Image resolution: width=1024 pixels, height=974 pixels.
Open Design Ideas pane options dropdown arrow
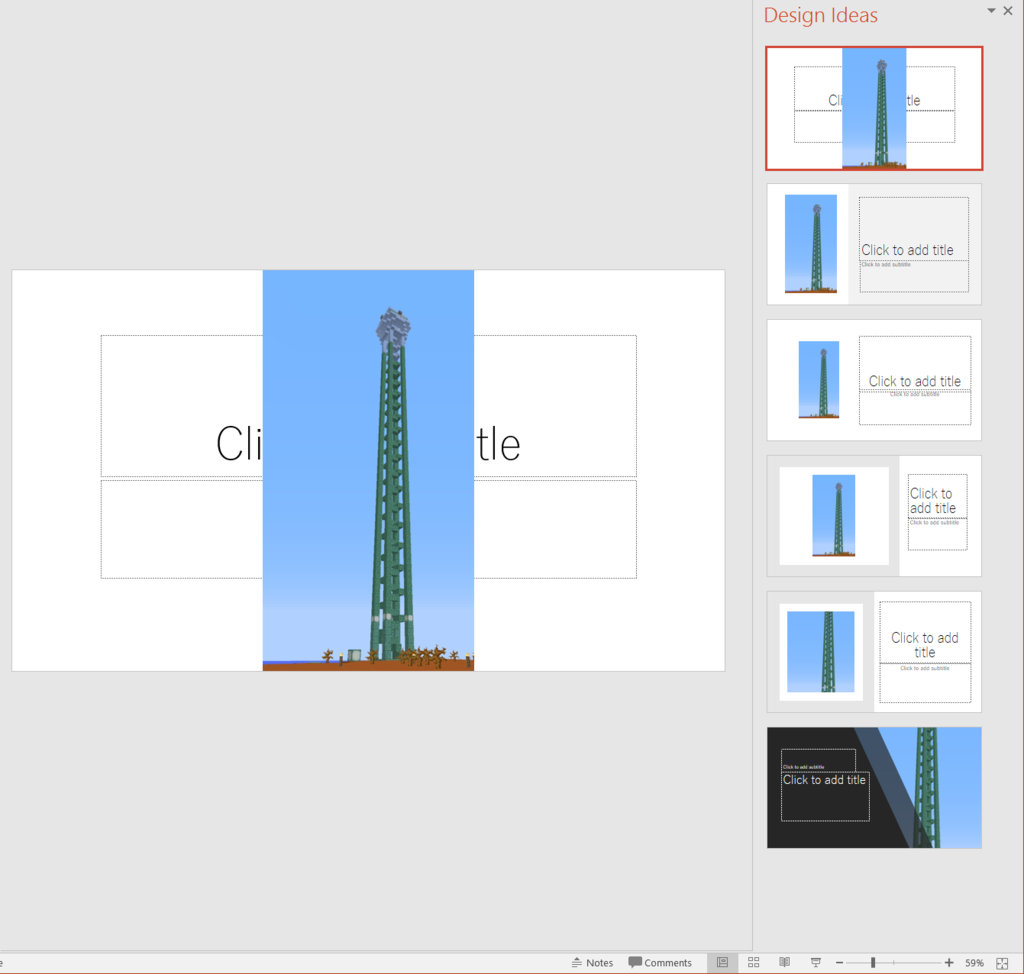click(991, 10)
